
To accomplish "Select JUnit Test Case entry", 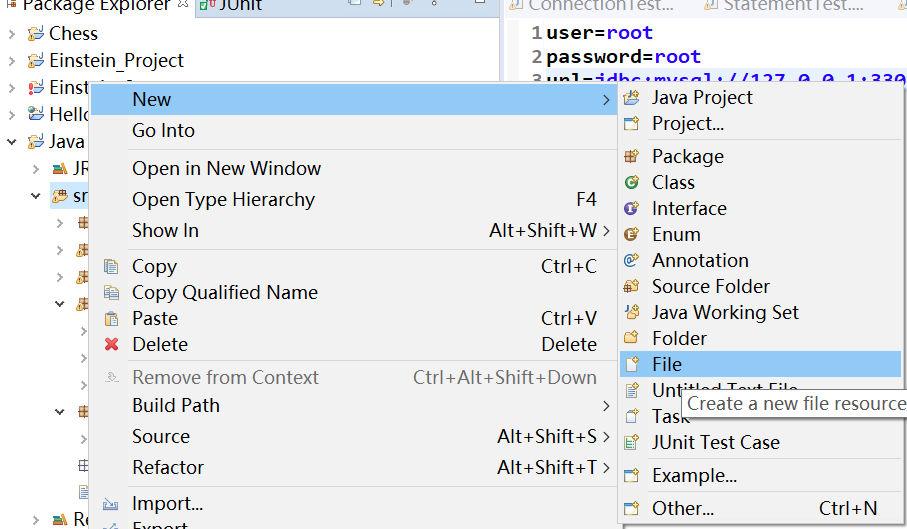I will 760,442.
